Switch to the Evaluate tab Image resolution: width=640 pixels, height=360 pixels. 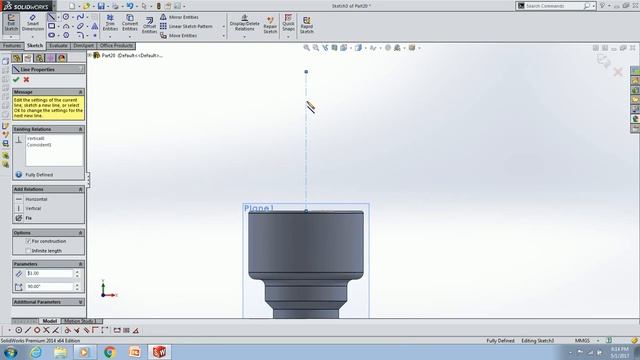pos(58,46)
